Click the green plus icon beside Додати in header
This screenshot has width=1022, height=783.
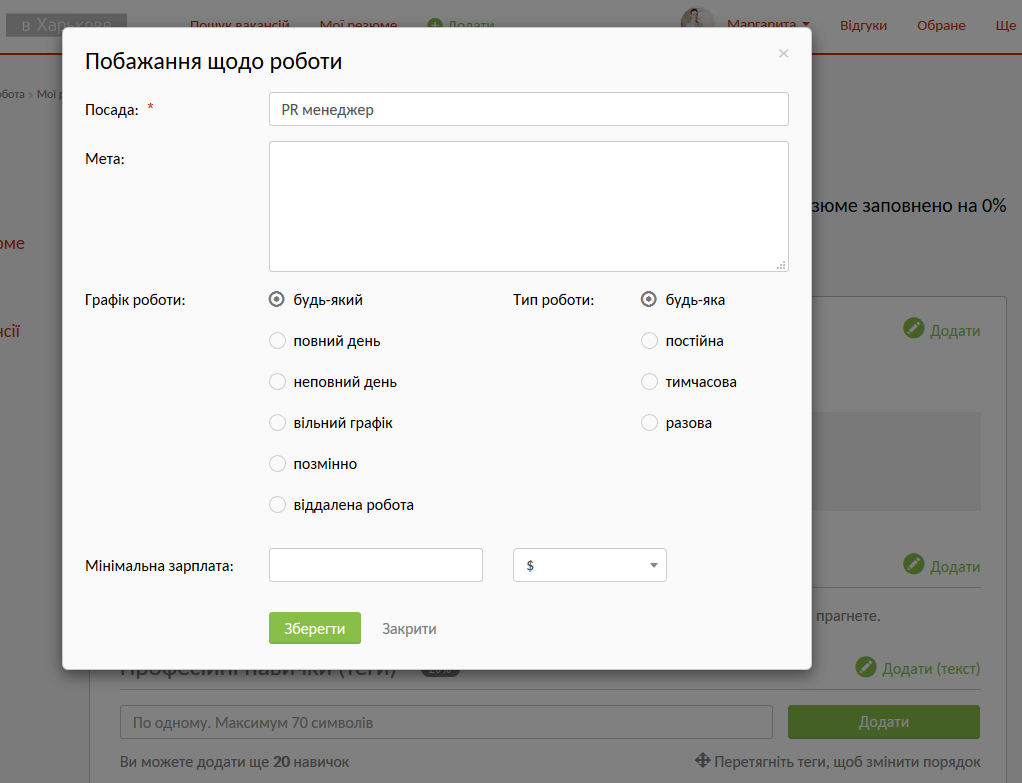pos(435,25)
